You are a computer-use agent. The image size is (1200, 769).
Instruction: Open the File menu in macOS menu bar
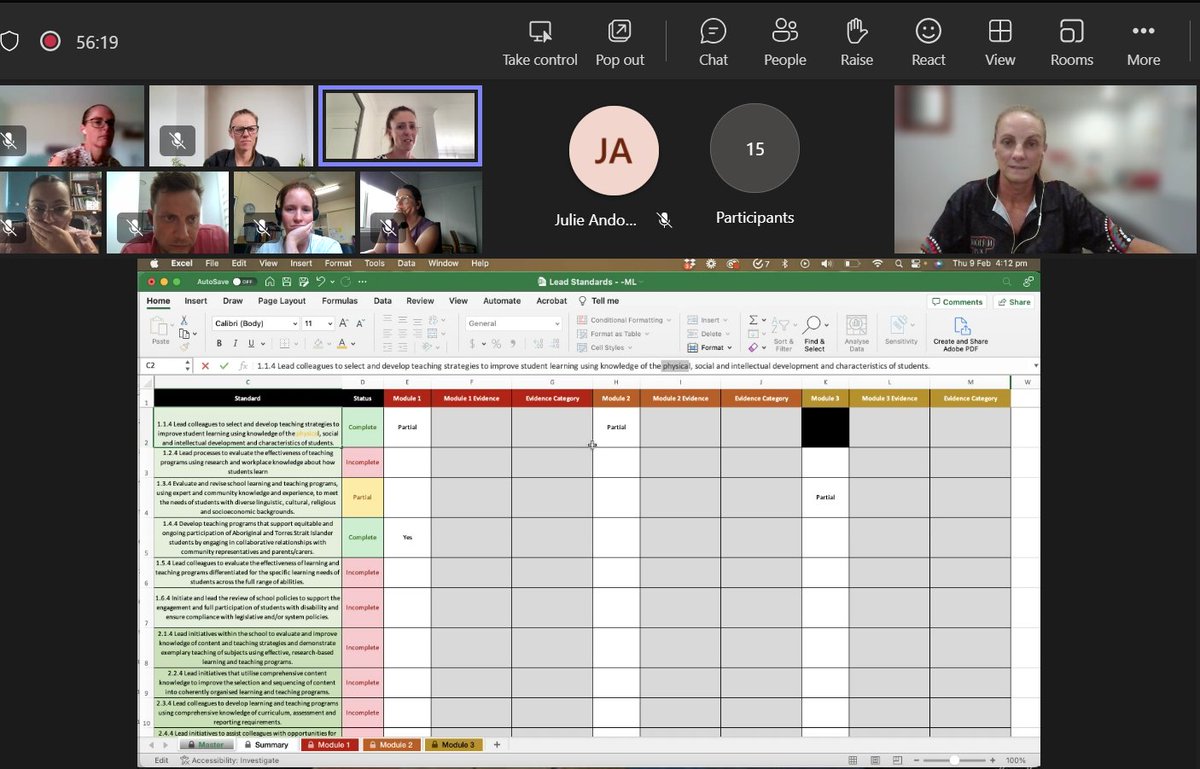tap(212, 263)
